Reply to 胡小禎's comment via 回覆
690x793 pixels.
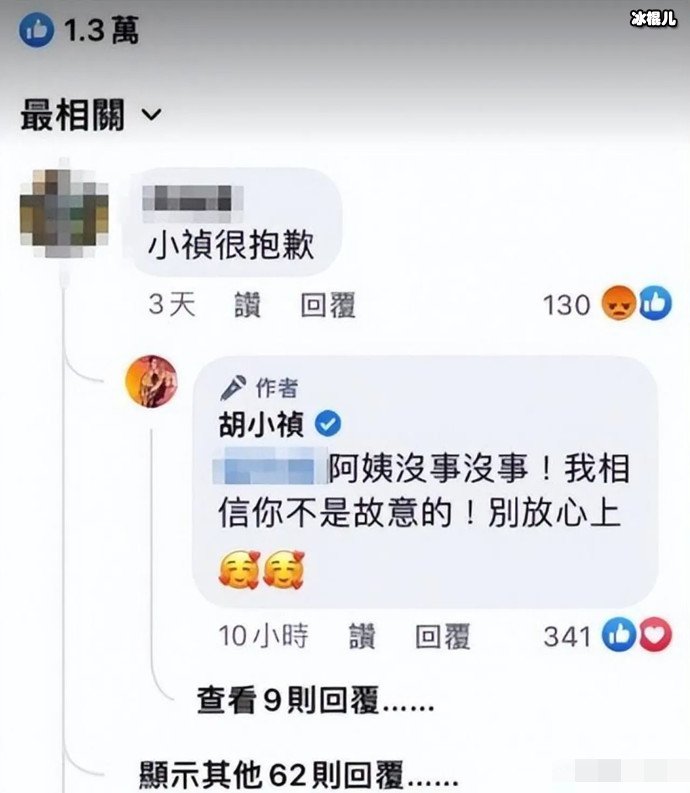443,636
